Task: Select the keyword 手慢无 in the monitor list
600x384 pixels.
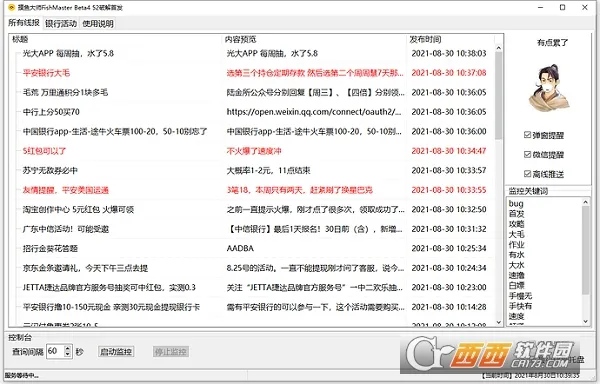Action: (520, 296)
